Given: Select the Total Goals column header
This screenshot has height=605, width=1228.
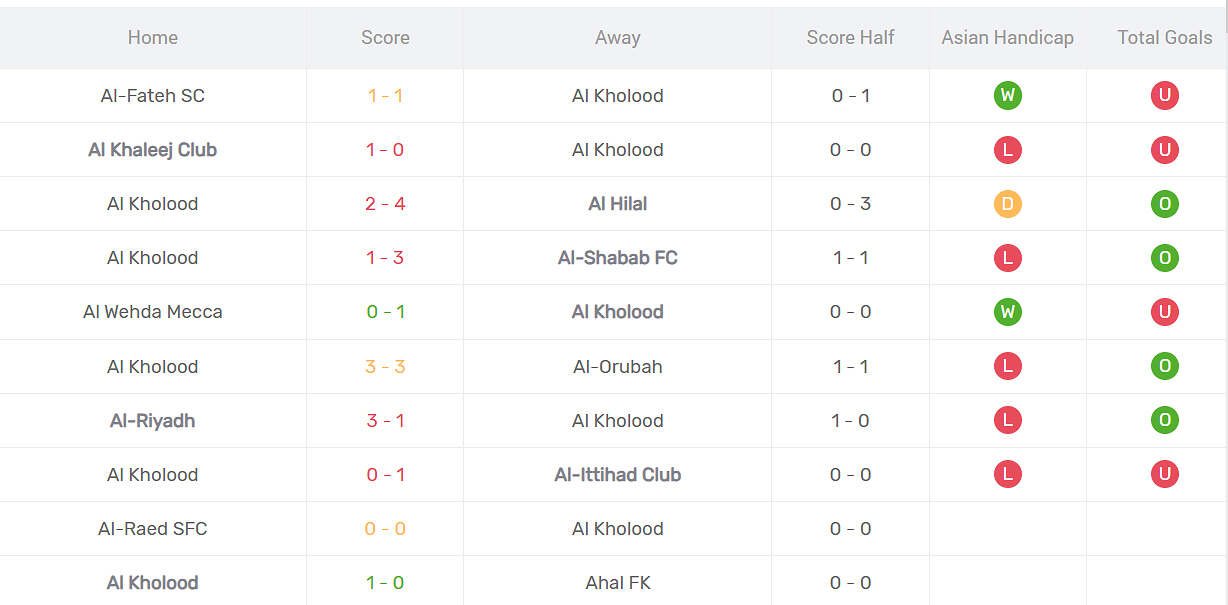Looking at the screenshot, I should pyautogui.click(x=1165, y=38).
